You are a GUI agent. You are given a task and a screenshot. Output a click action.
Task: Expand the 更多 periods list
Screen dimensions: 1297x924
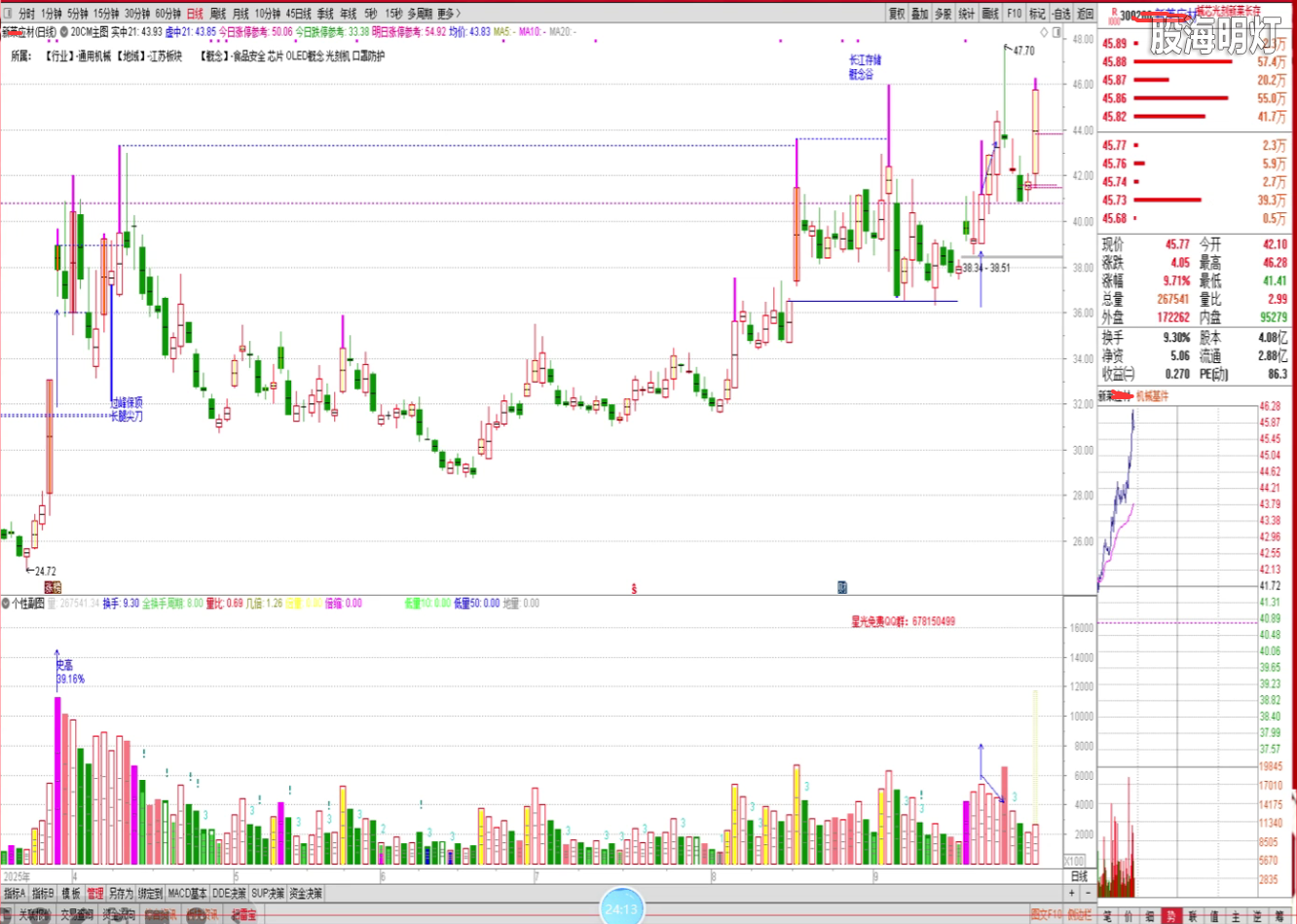(448, 14)
